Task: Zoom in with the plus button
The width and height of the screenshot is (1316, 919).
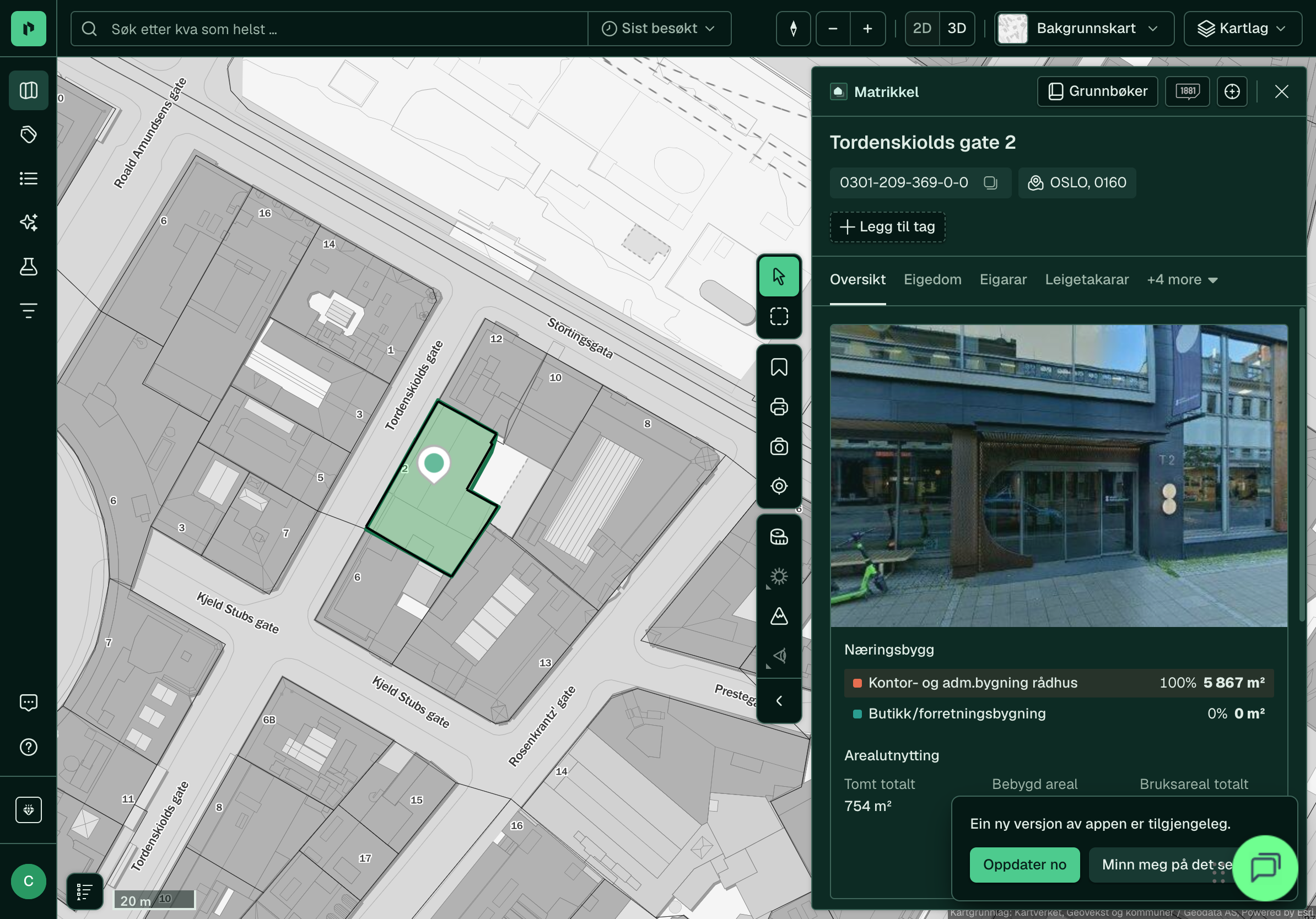Action: [867, 29]
